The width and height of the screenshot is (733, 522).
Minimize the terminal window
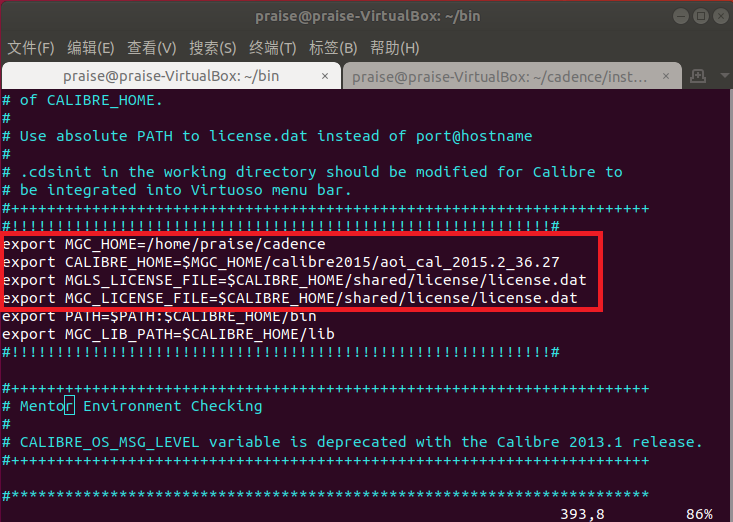(681, 16)
